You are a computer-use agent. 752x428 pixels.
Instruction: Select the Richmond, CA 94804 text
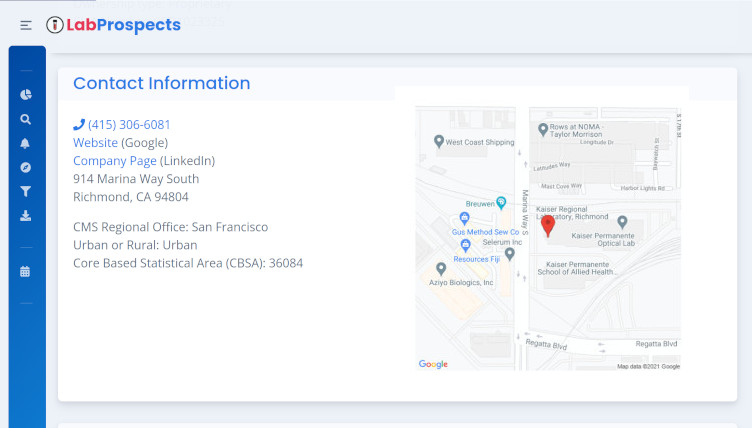(x=130, y=197)
